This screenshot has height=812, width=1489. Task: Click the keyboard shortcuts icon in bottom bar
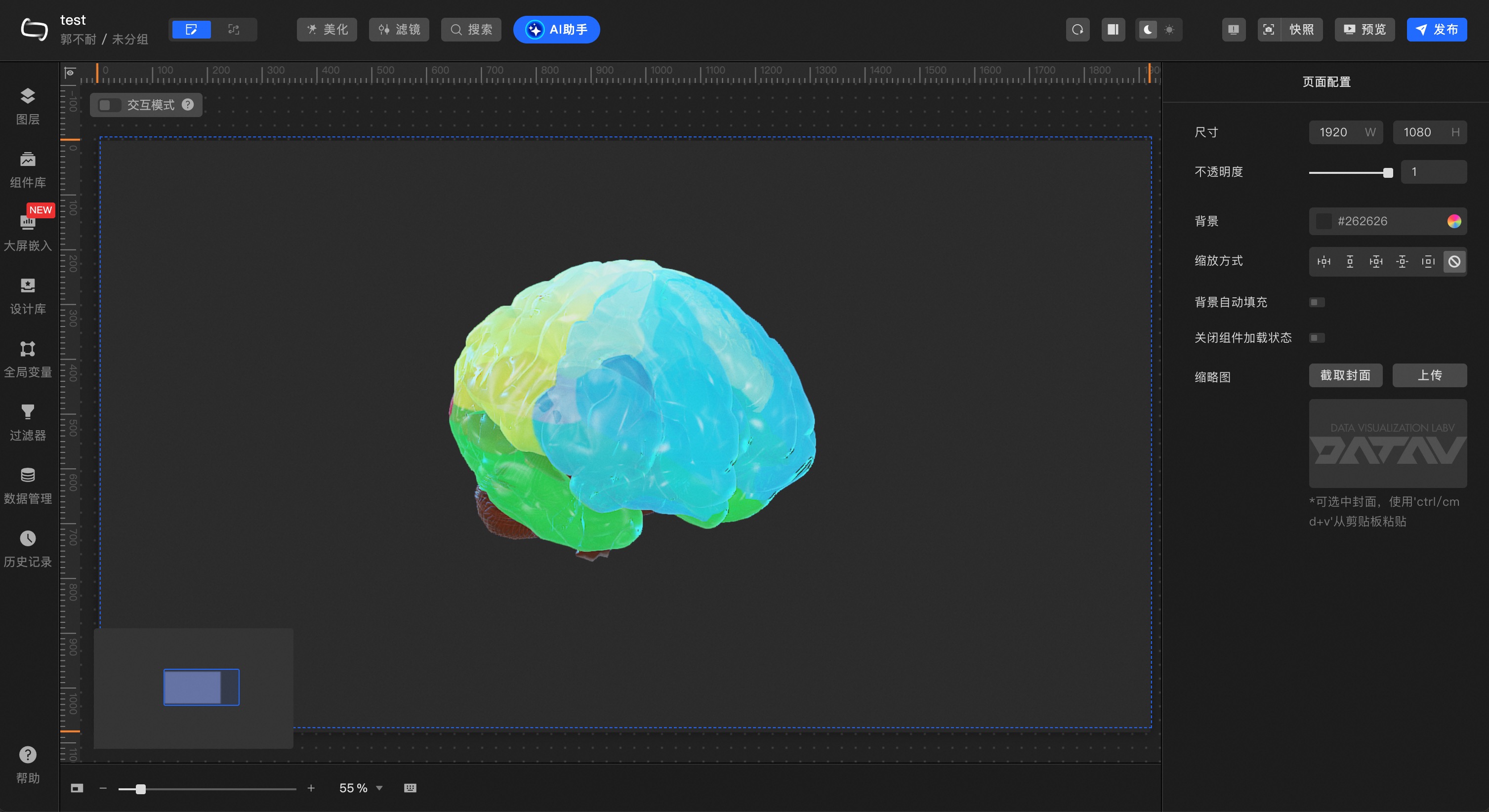(x=410, y=788)
